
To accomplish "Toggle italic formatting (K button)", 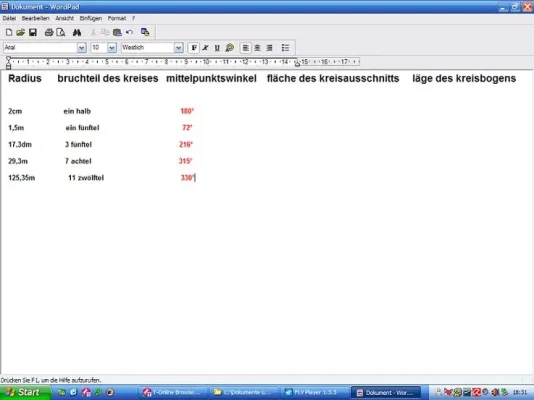I will tap(205, 48).
